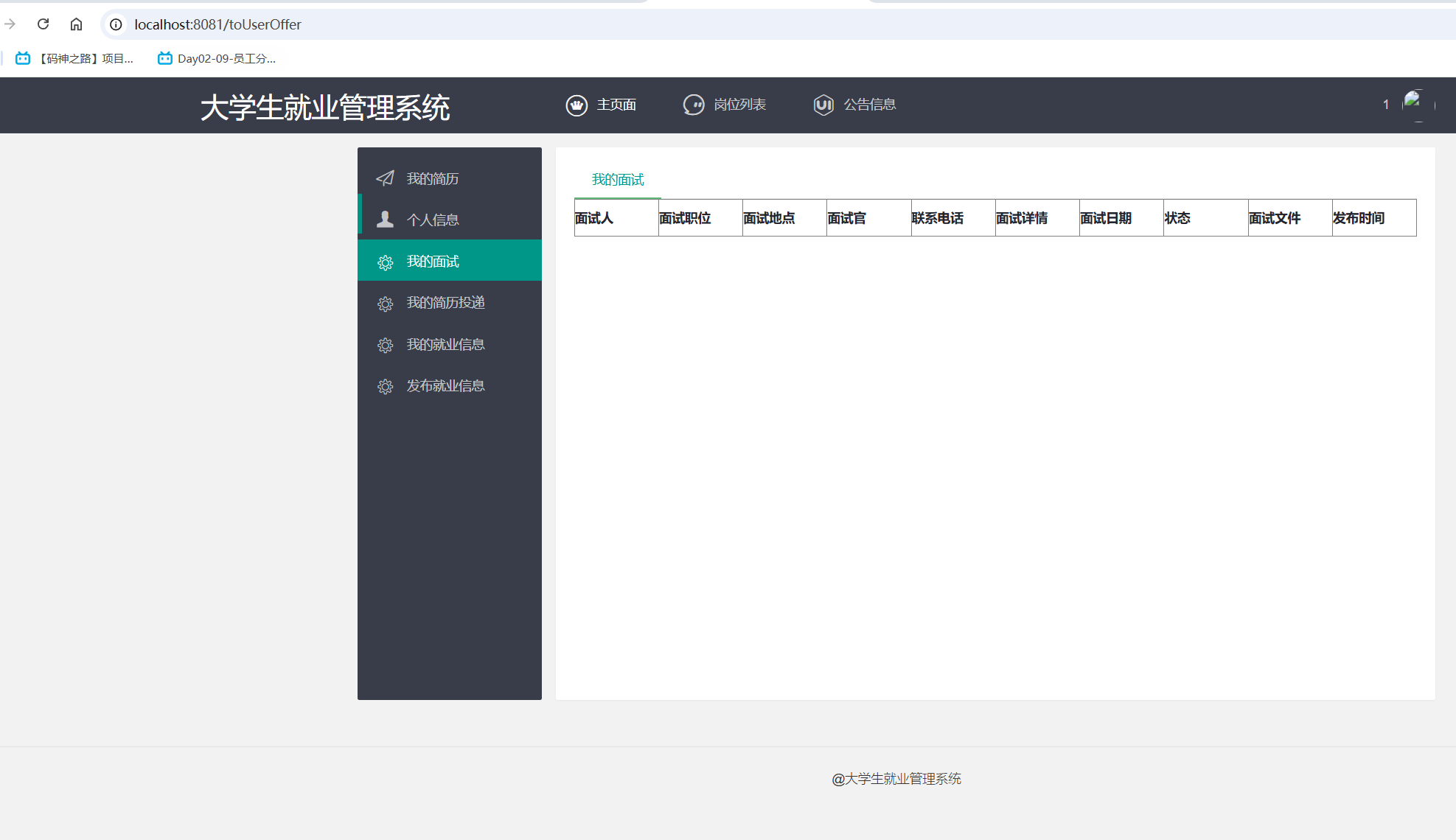Click the 大学生就业管理系统 site title

click(x=325, y=108)
